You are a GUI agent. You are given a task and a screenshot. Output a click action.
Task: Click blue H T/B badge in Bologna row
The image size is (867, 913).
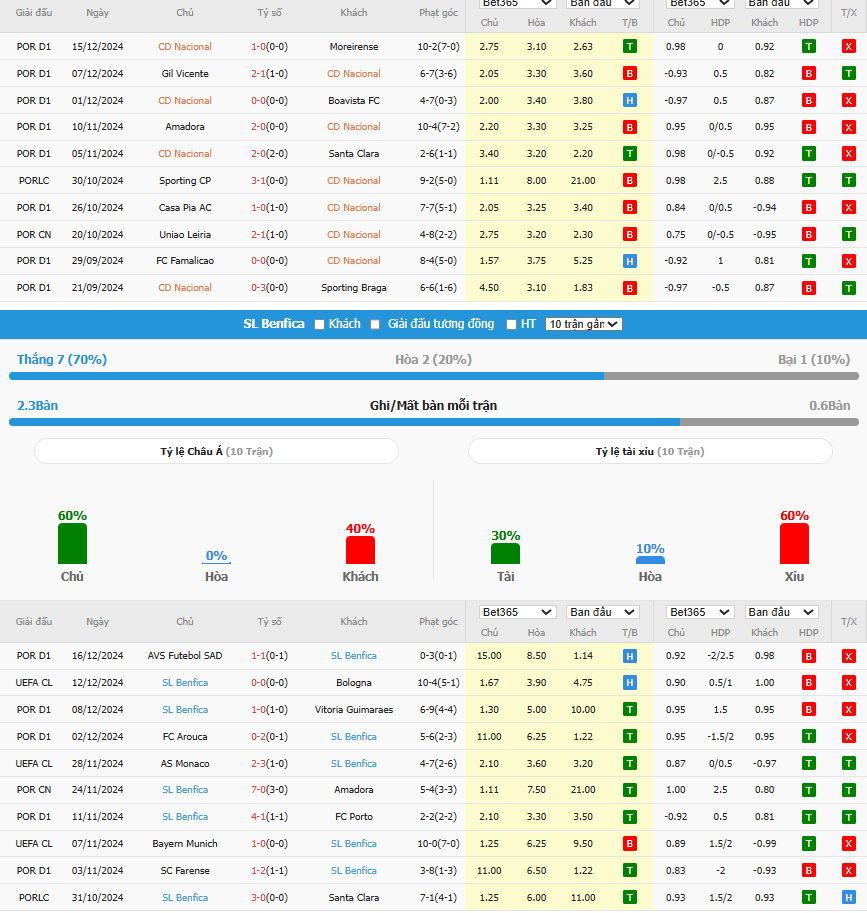[x=629, y=682]
